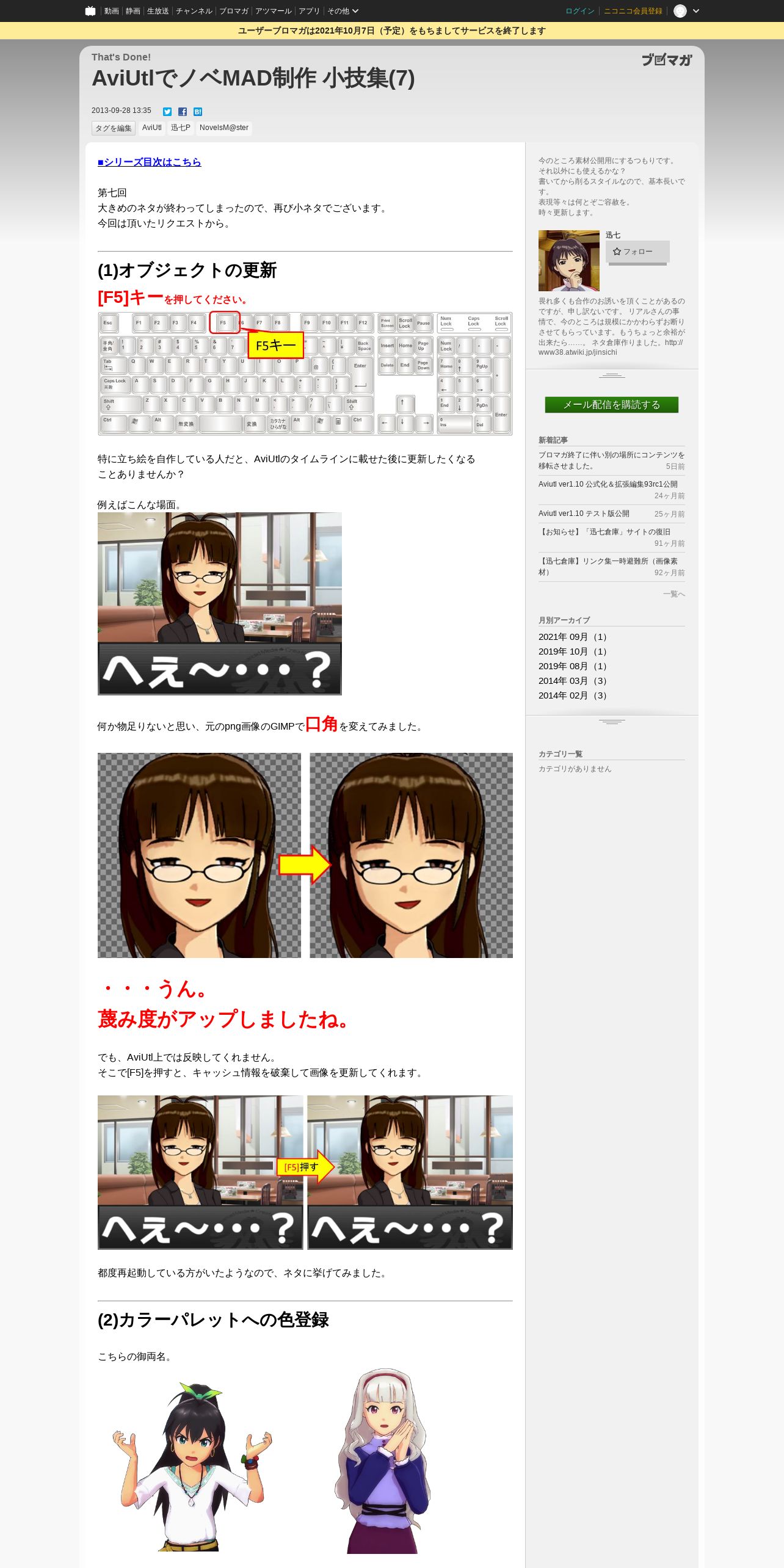The width and height of the screenshot is (784, 1568).
Task: Open 生放送 in the top menu
Action: pyautogui.click(x=158, y=11)
